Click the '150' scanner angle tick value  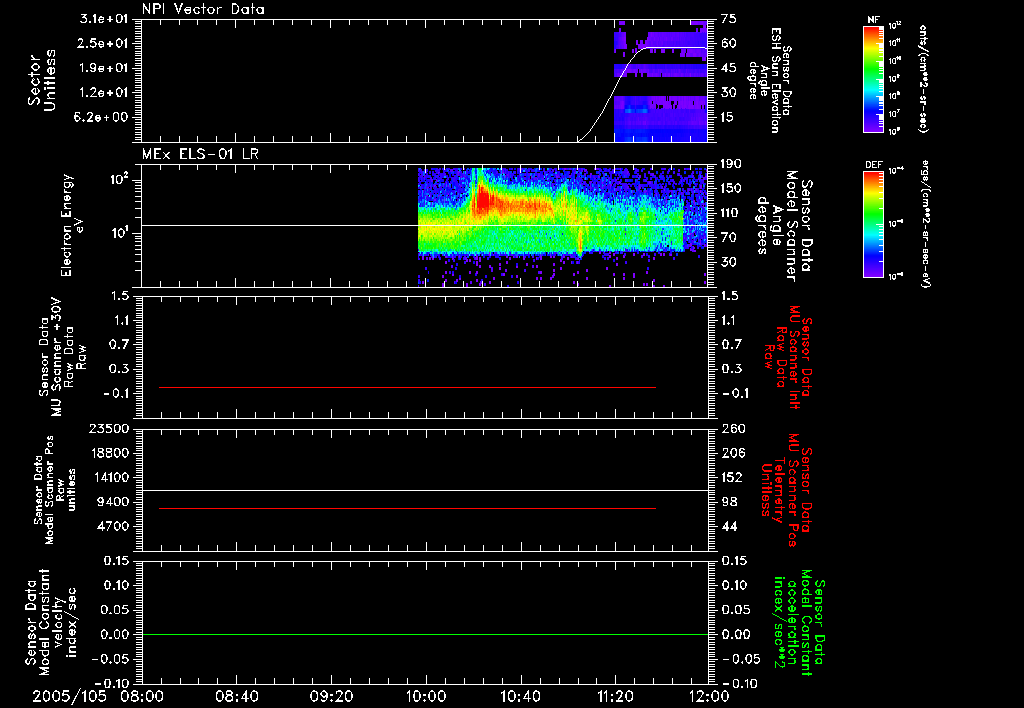click(733, 188)
